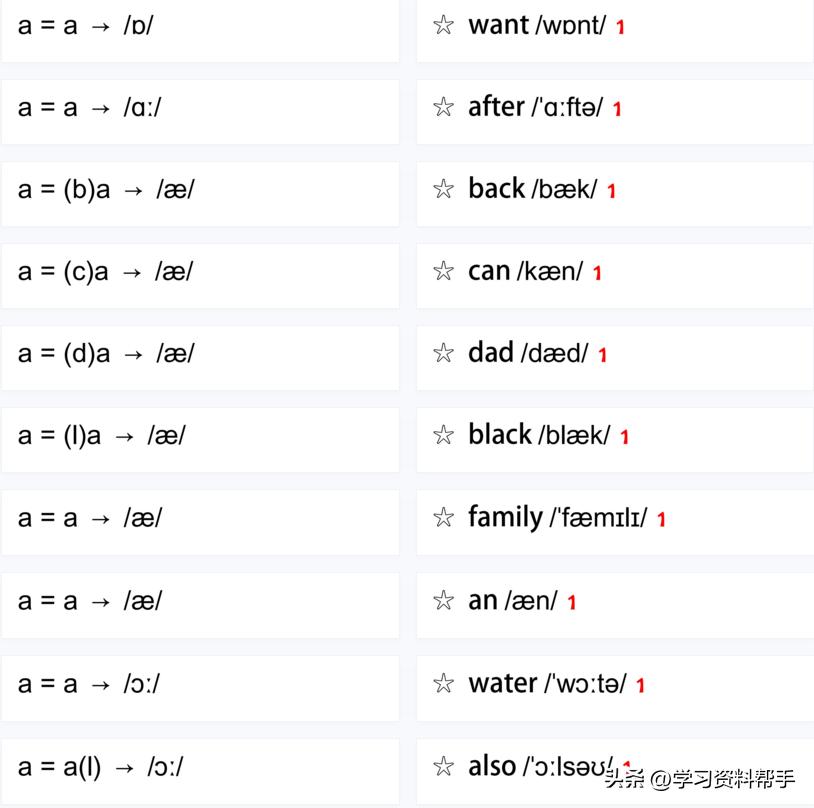Open the word entry 'want'
This screenshot has width=814, height=808.
(498, 25)
